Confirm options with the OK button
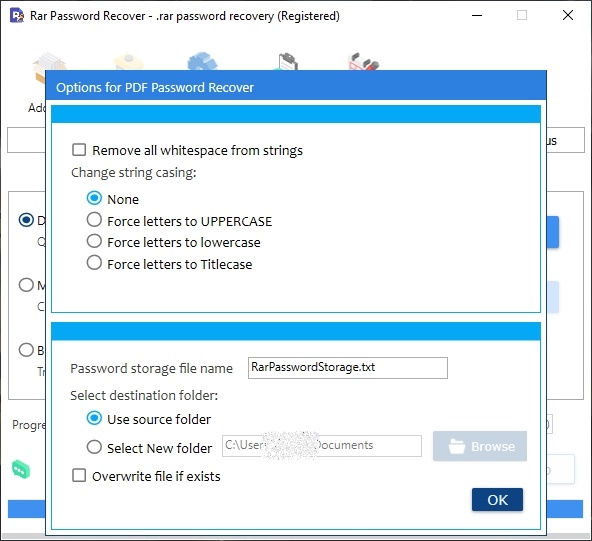592x541 pixels. tap(497, 499)
